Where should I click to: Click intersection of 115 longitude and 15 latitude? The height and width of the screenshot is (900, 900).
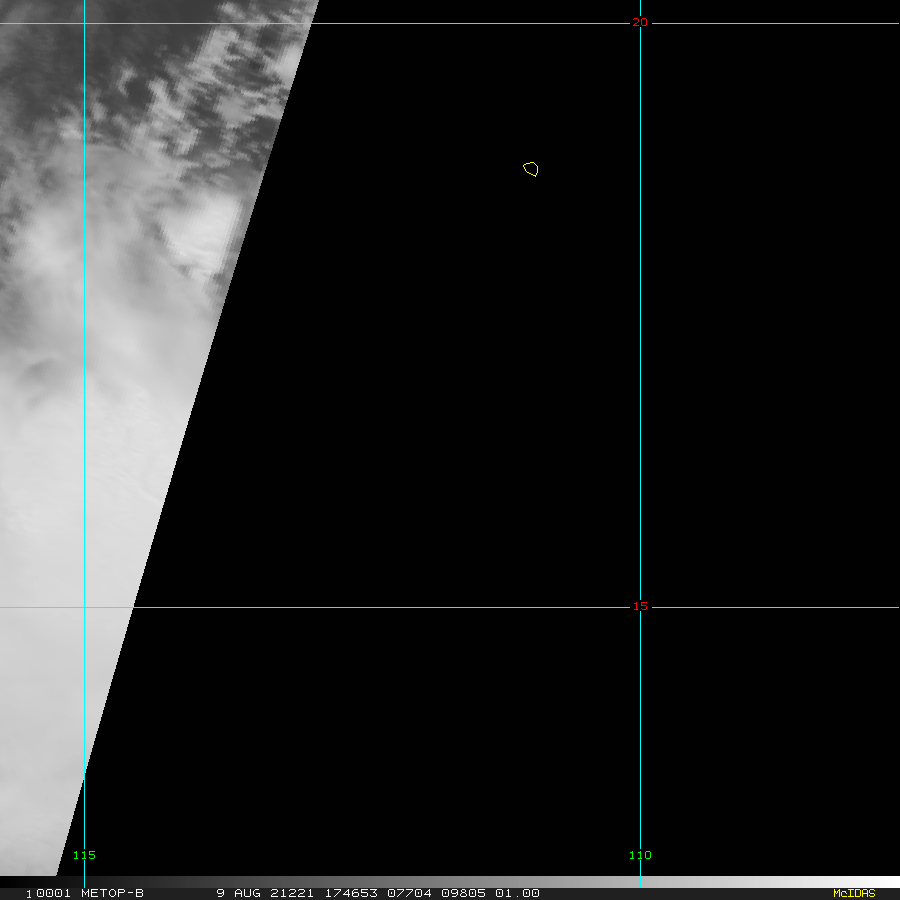(x=85, y=607)
